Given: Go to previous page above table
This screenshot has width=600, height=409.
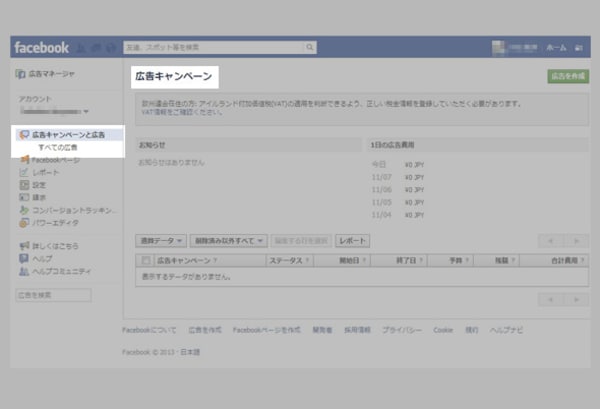Looking at the screenshot, I should tap(551, 241).
